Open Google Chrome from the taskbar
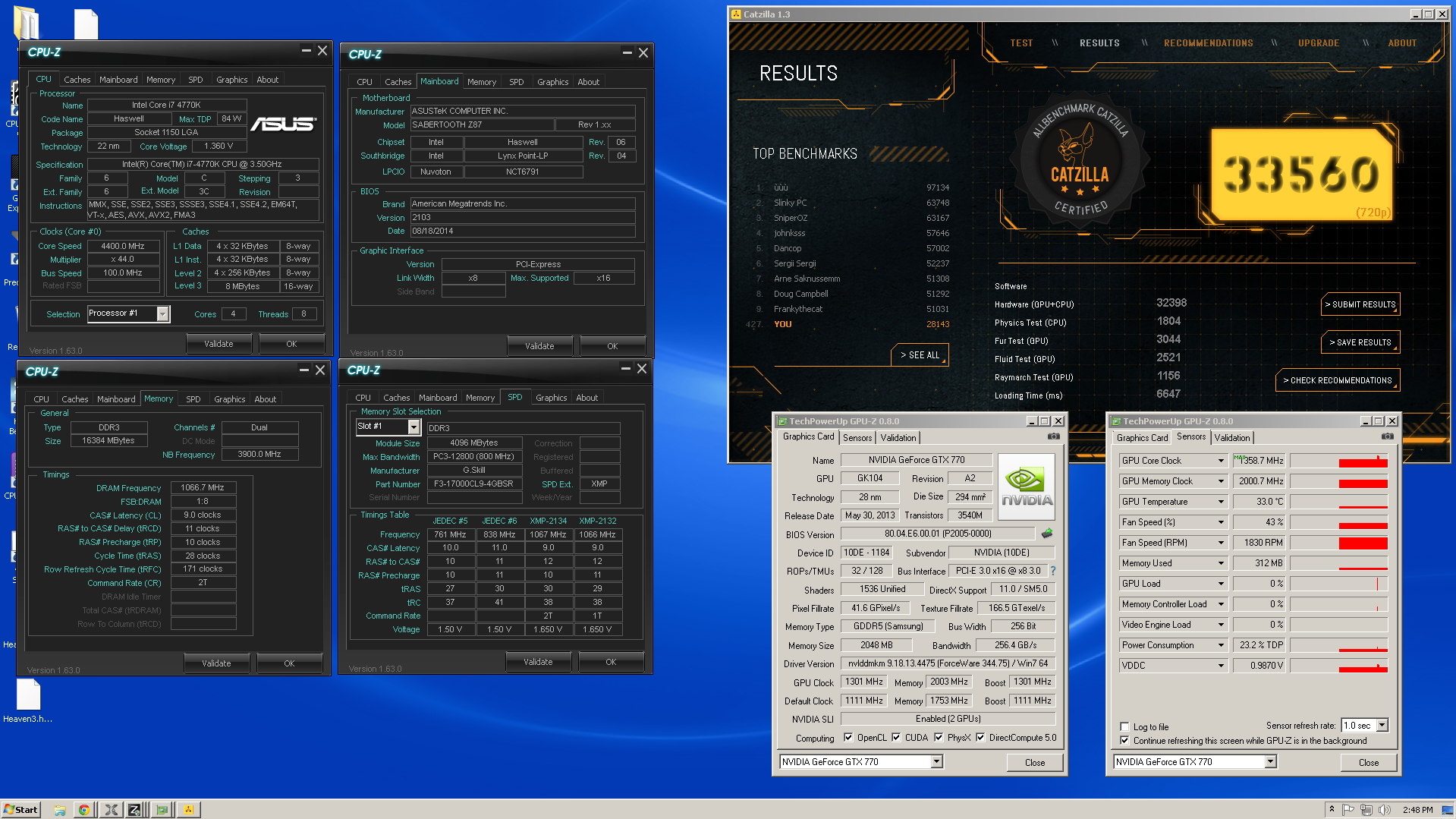Image resolution: width=1456 pixels, height=819 pixels. tap(84, 810)
